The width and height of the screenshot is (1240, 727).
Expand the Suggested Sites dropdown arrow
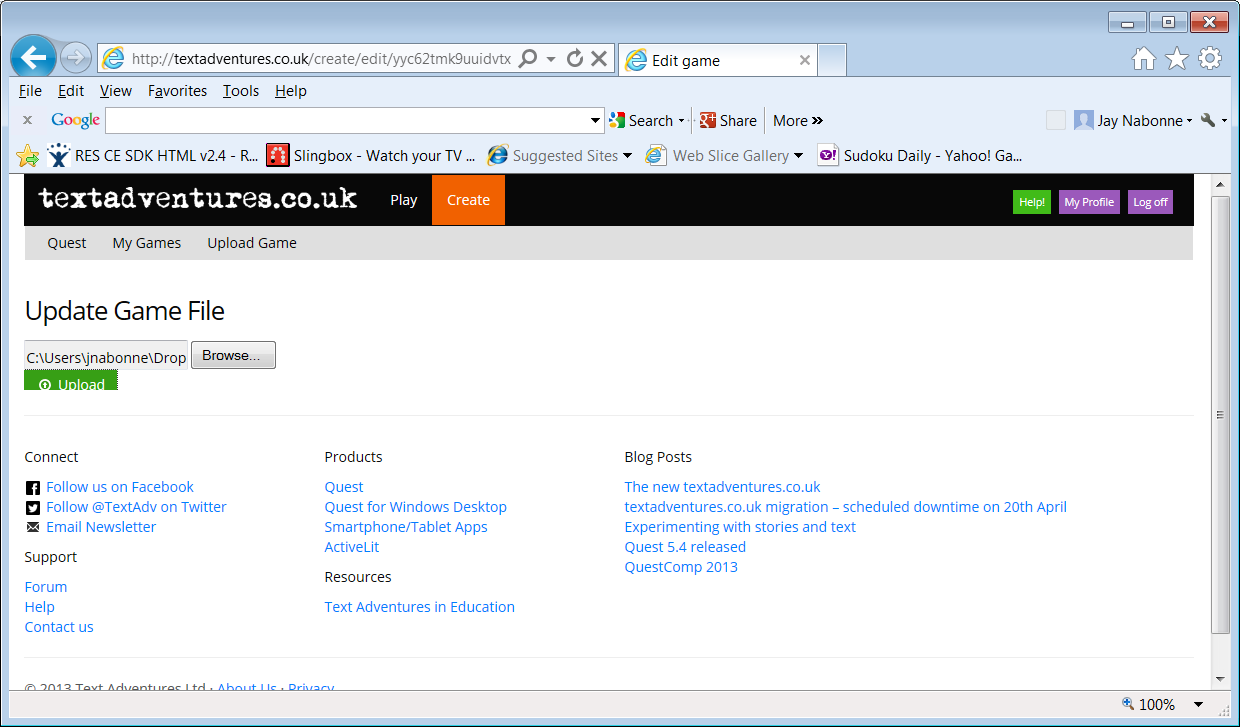[627, 156]
